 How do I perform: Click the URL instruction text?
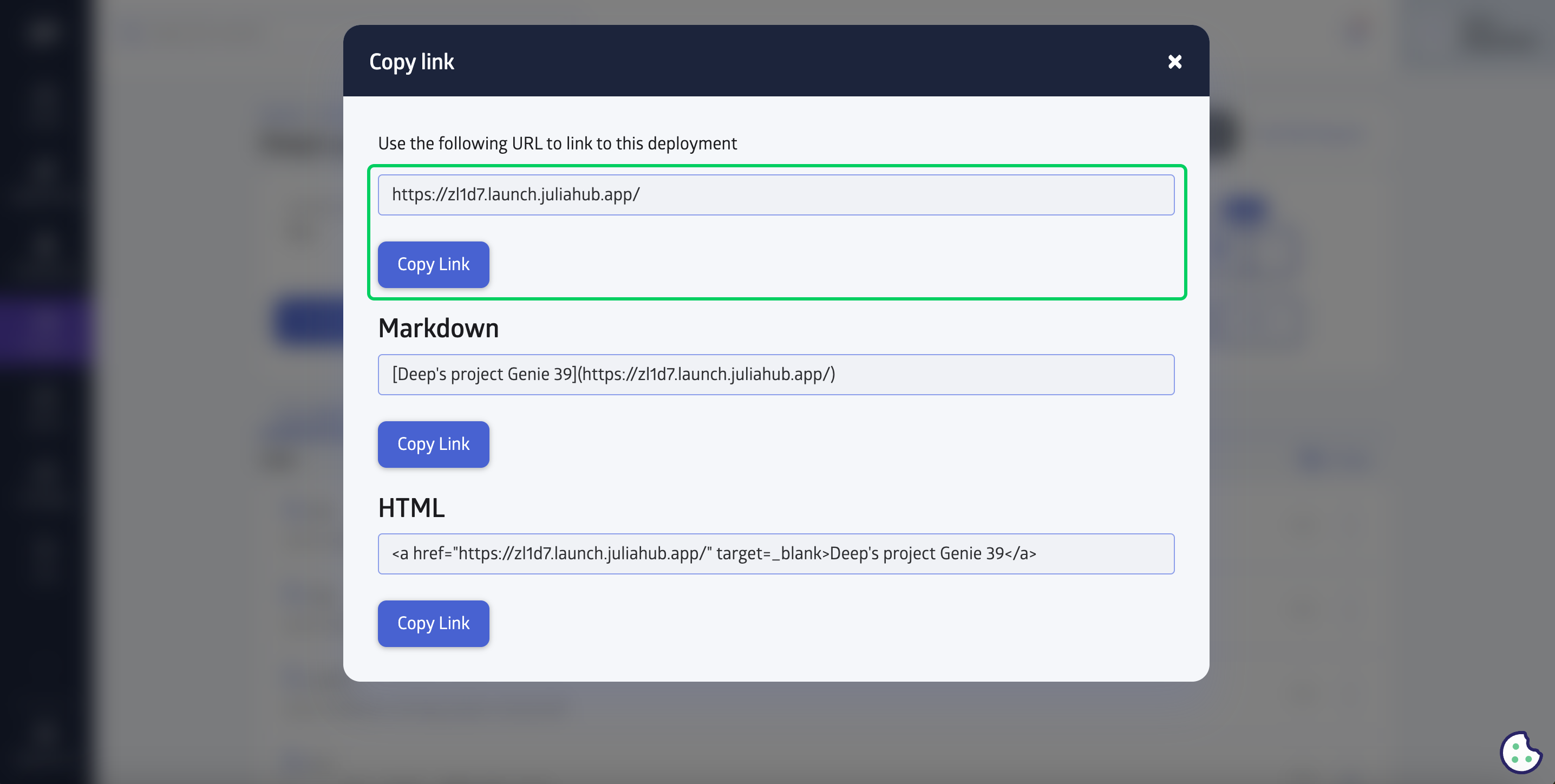coord(557,143)
